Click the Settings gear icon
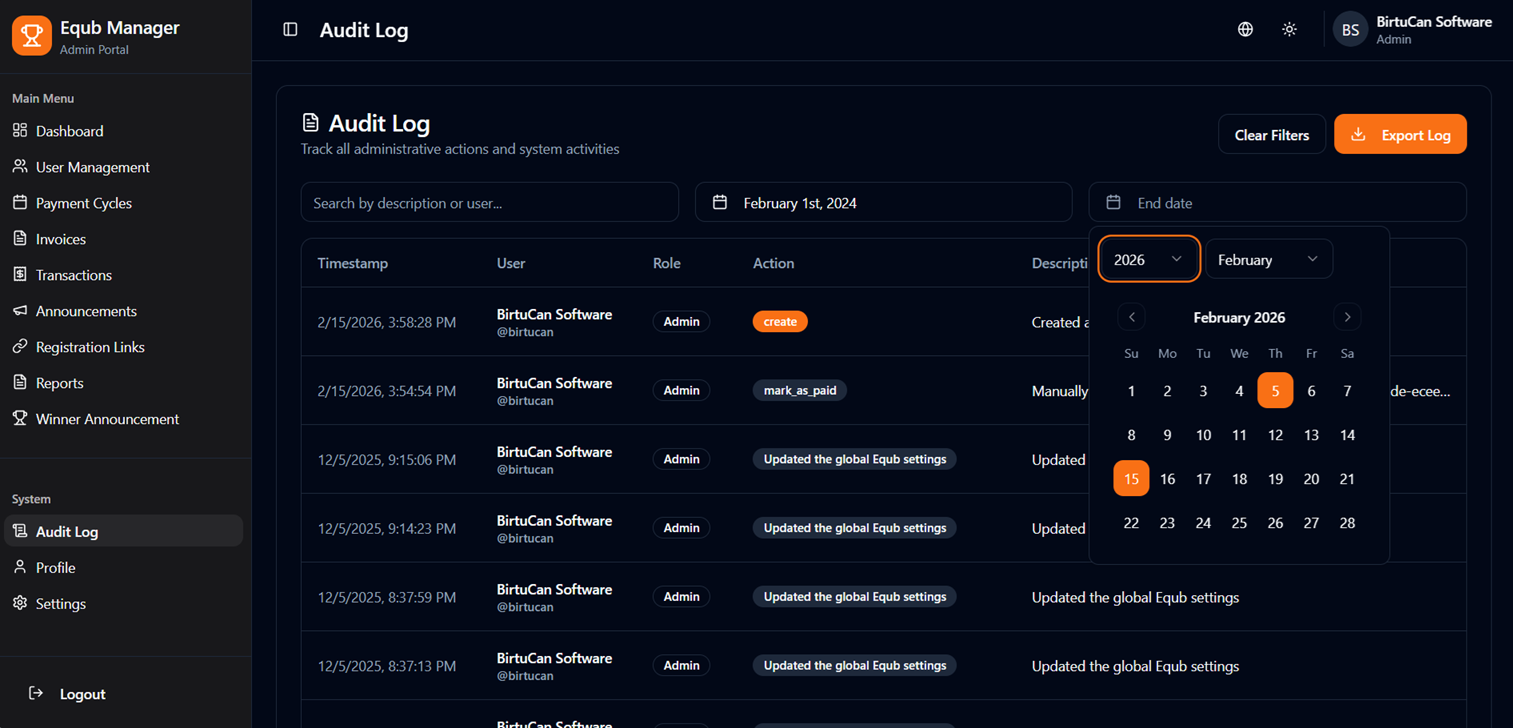The width and height of the screenshot is (1513, 728). [20, 603]
